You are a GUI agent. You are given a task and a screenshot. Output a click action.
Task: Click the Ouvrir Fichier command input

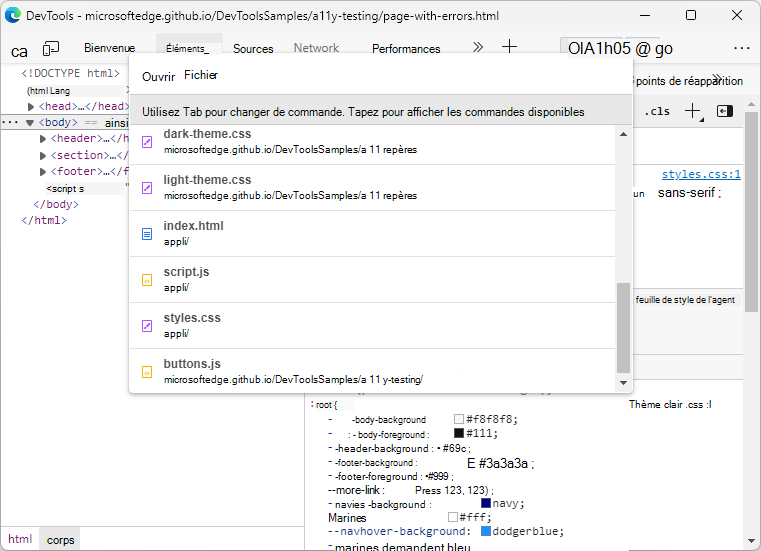[x=380, y=76]
